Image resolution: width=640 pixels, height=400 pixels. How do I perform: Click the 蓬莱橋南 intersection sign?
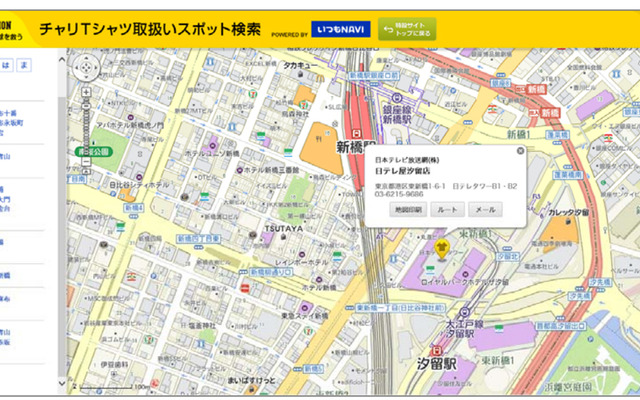tap(568, 175)
